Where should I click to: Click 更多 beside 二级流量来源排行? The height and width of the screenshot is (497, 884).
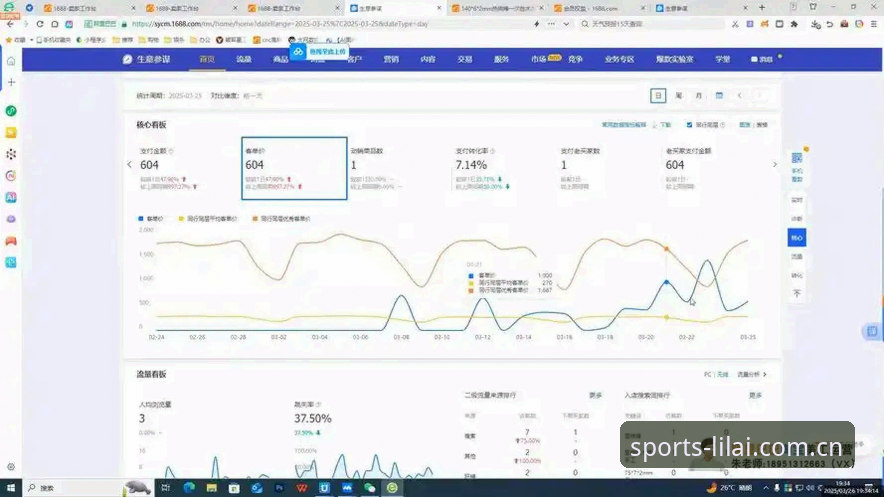[x=595, y=396]
